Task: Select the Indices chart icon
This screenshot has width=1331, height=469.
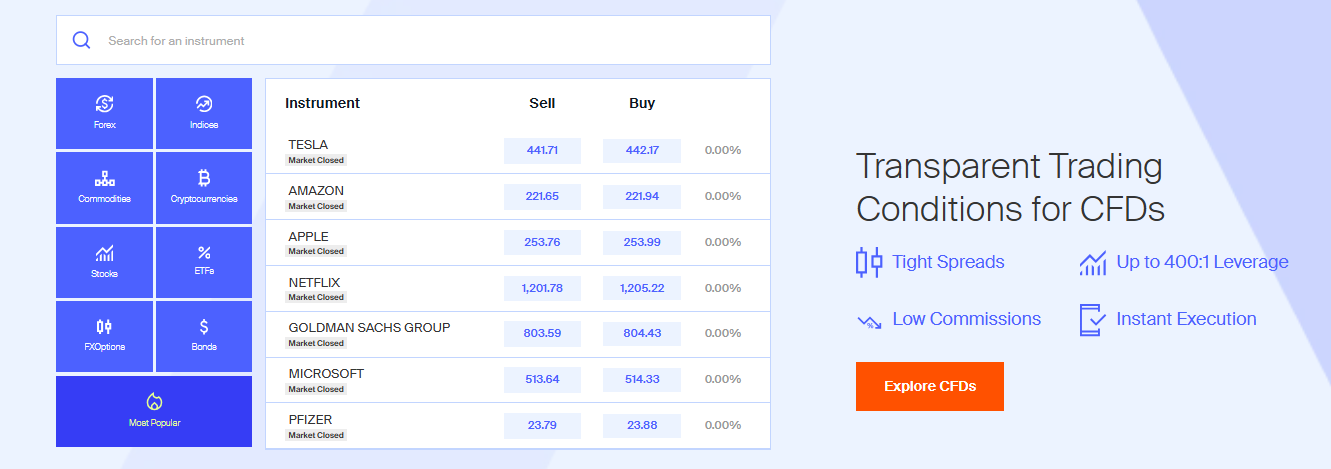Action: point(204,104)
